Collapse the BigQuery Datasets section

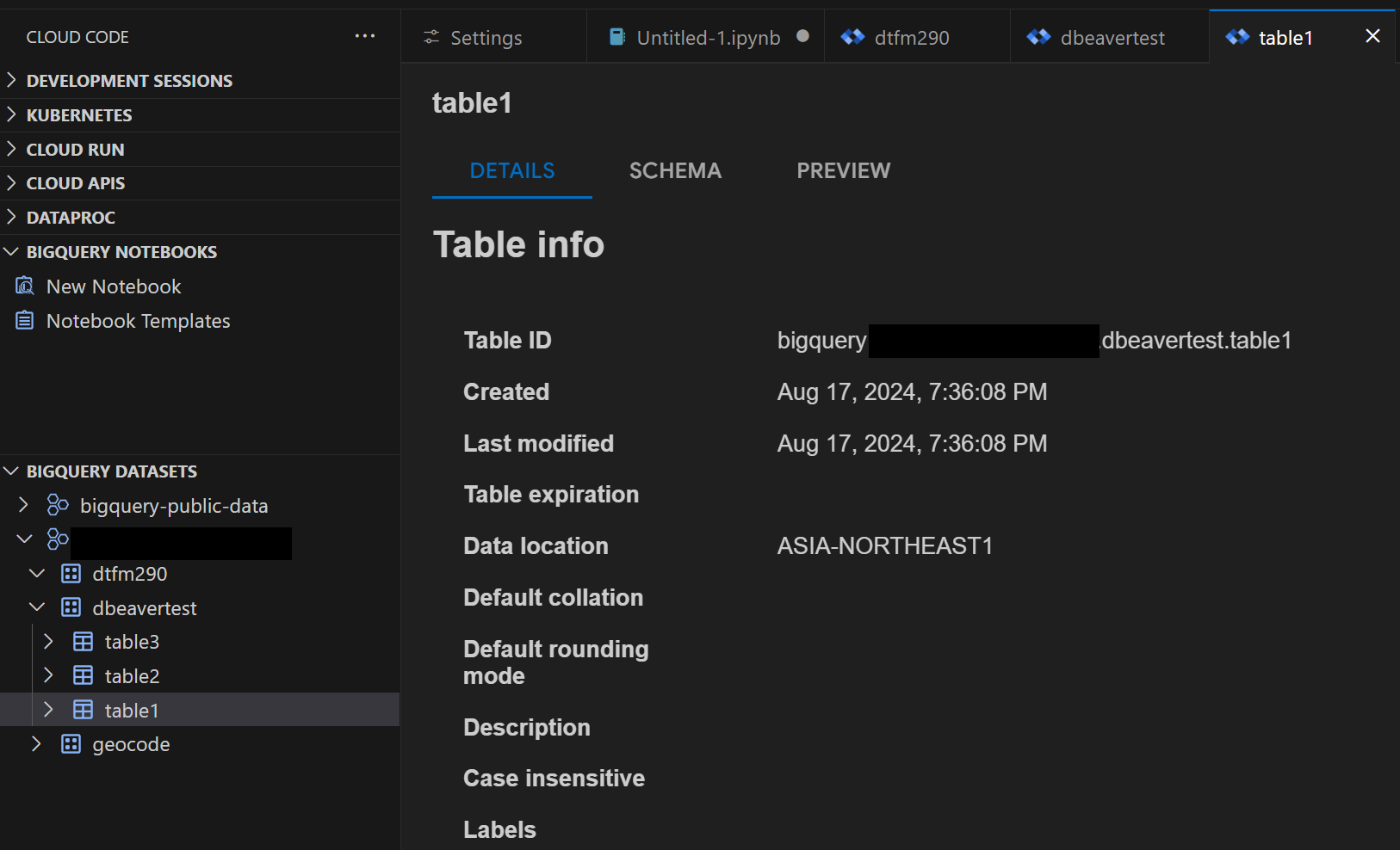click(12, 471)
